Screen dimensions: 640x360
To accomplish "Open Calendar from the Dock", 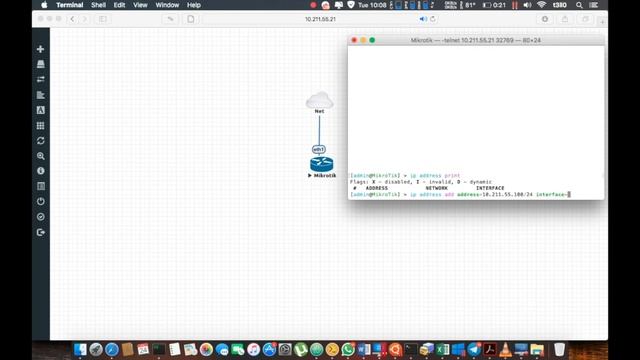I will point(143,349).
